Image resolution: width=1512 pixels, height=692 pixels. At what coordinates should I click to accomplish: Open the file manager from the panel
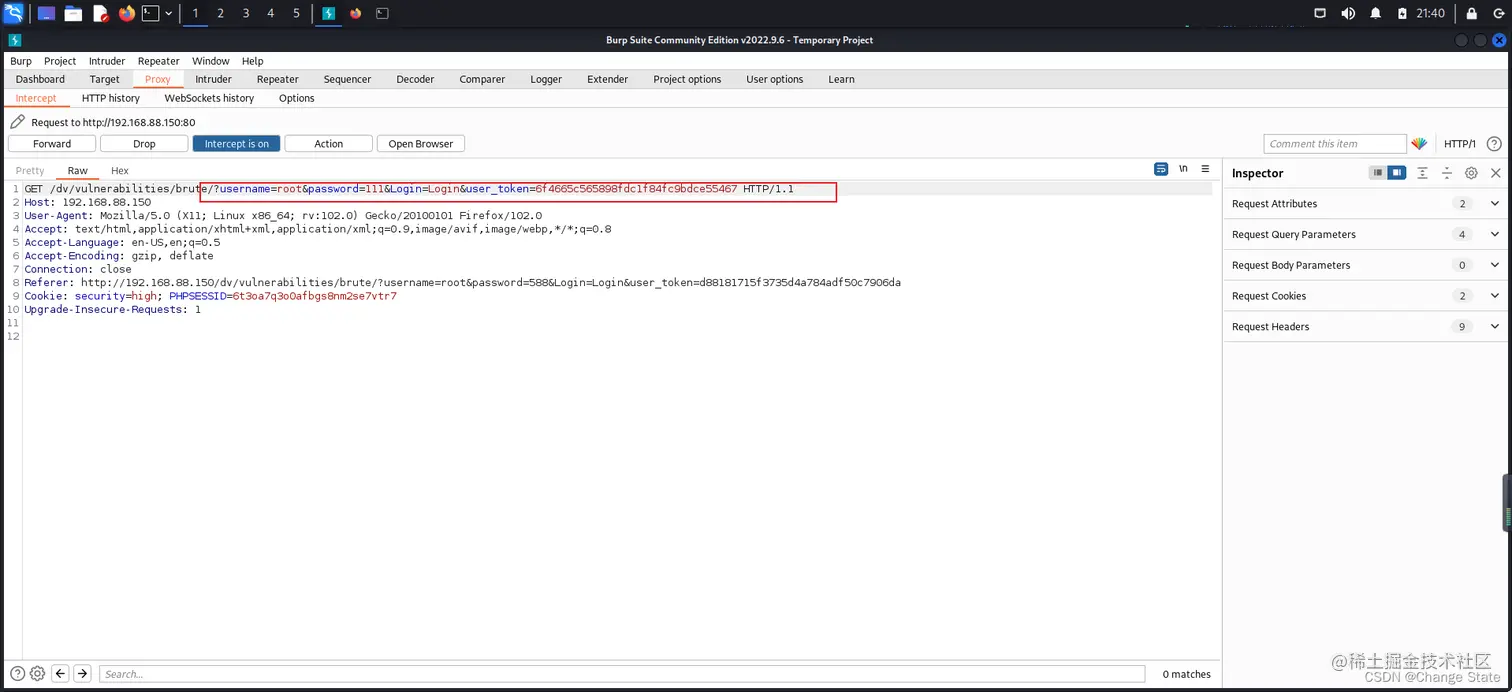(73, 13)
